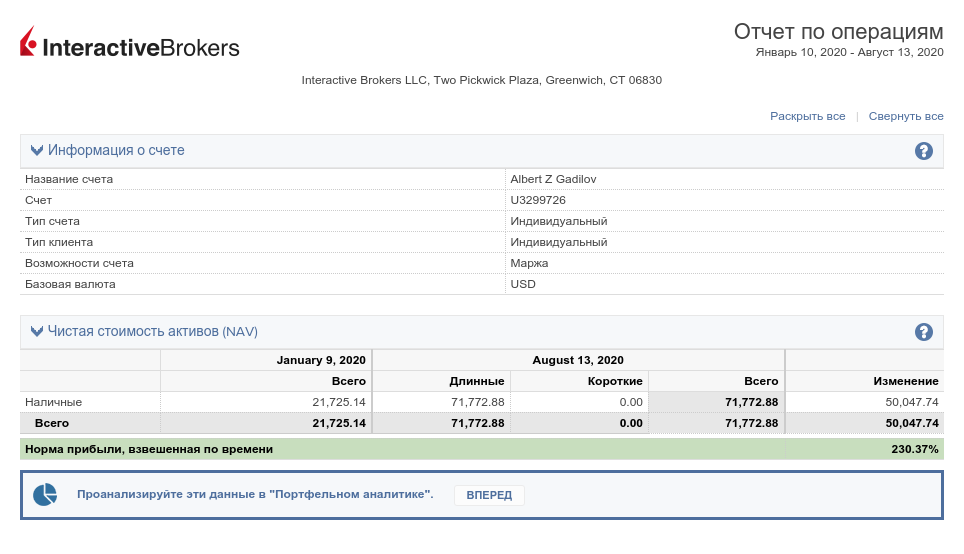Click the Раскрыть все link
The image size is (964, 554).
807,116
